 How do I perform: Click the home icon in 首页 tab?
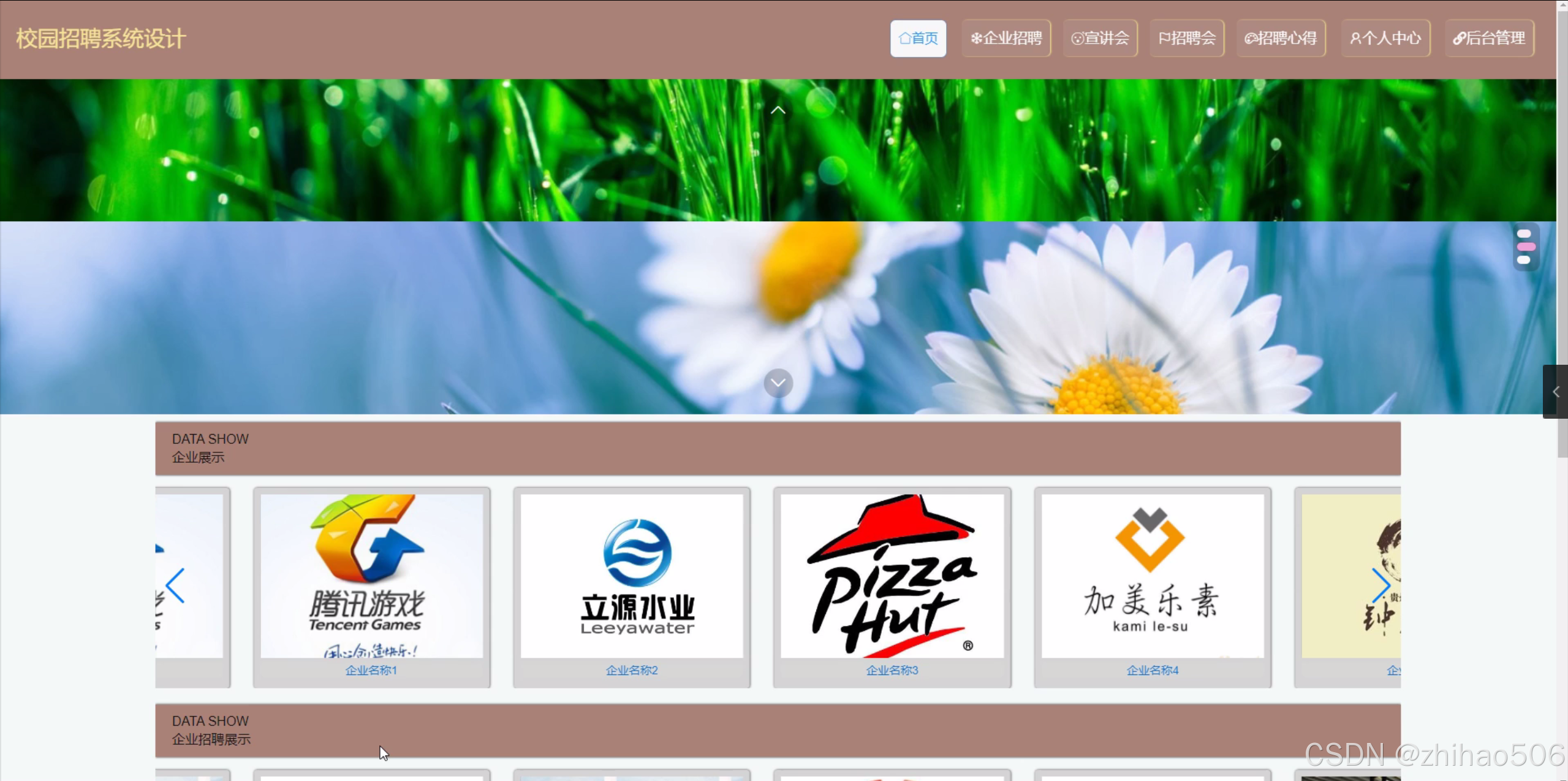point(904,39)
